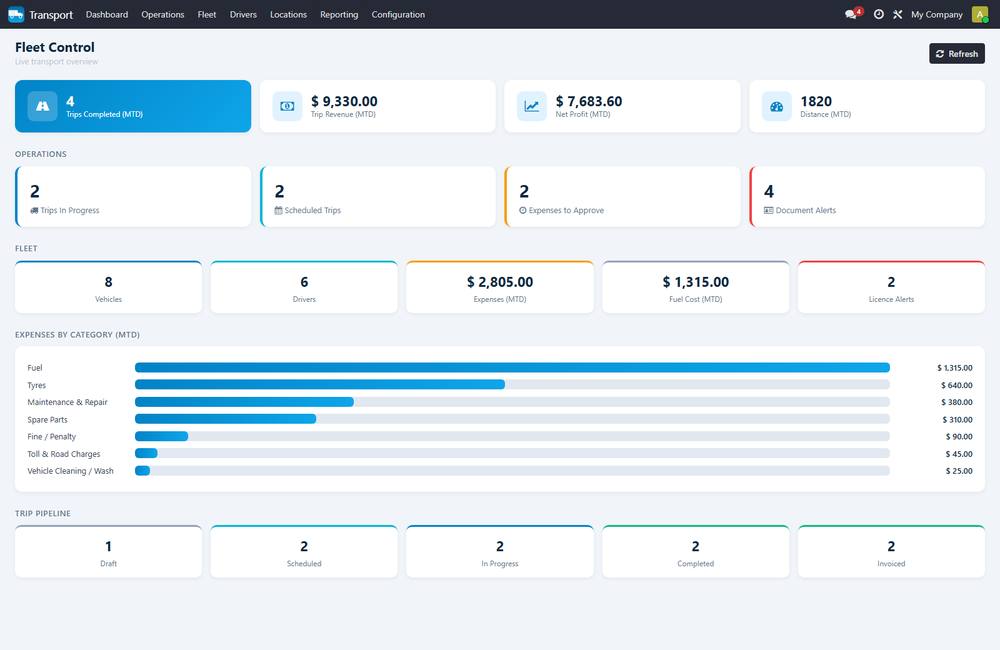The height and width of the screenshot is (650, 1000).
Task: Open the Reporting menu
Action: click(339, 14)
